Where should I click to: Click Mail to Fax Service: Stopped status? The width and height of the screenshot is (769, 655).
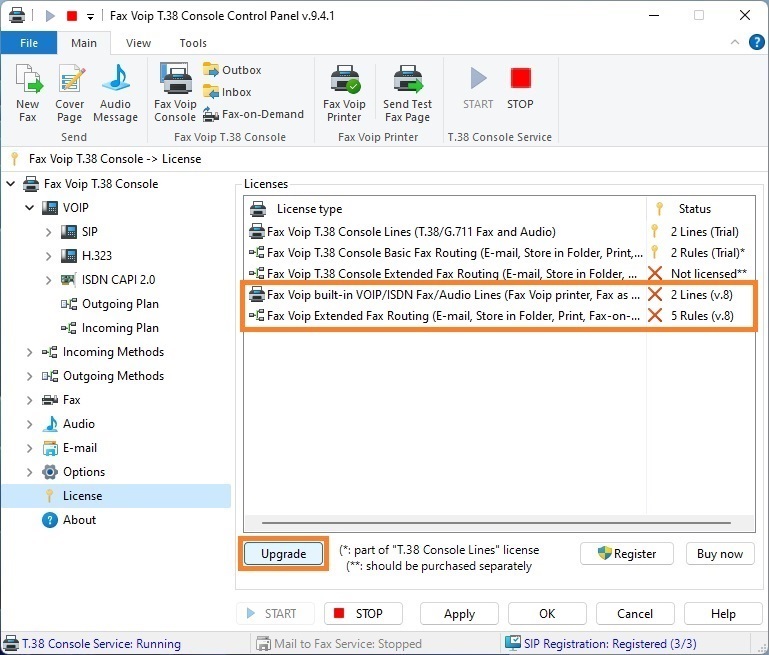(x=339, y=643)
